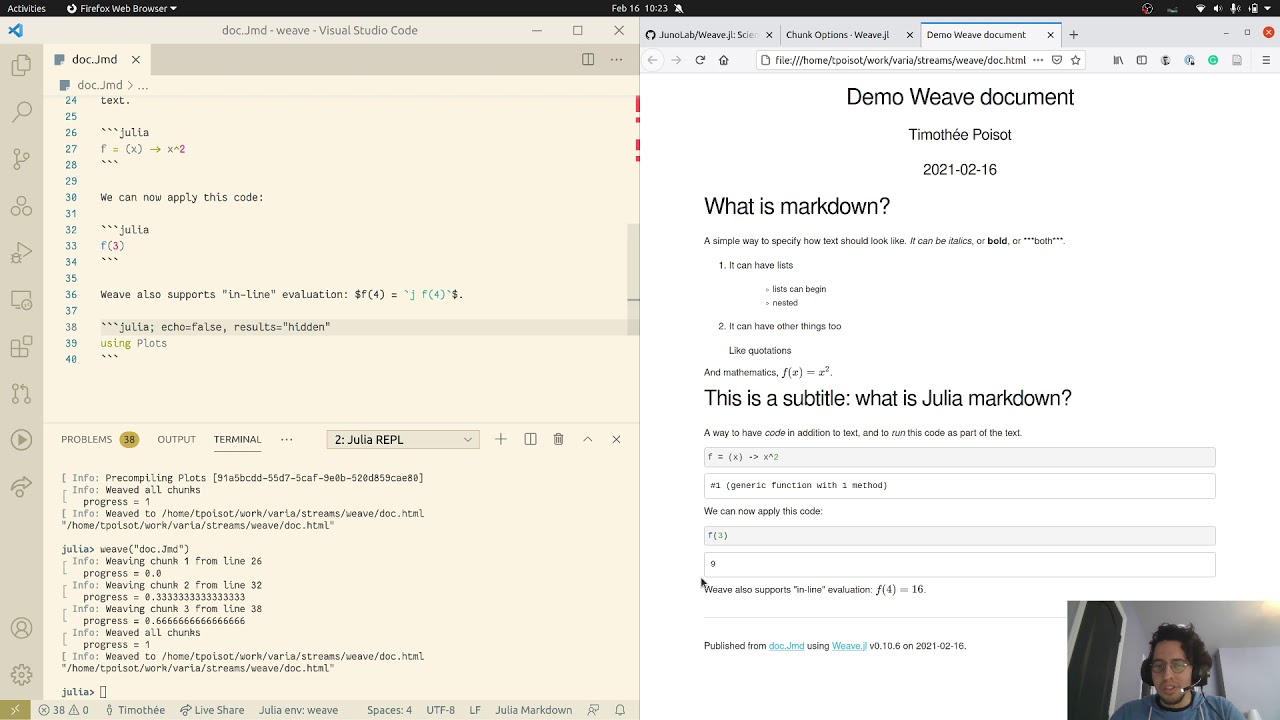Open the terminal selector dropdown '2: Julia REPL'

tap(403, 439)
